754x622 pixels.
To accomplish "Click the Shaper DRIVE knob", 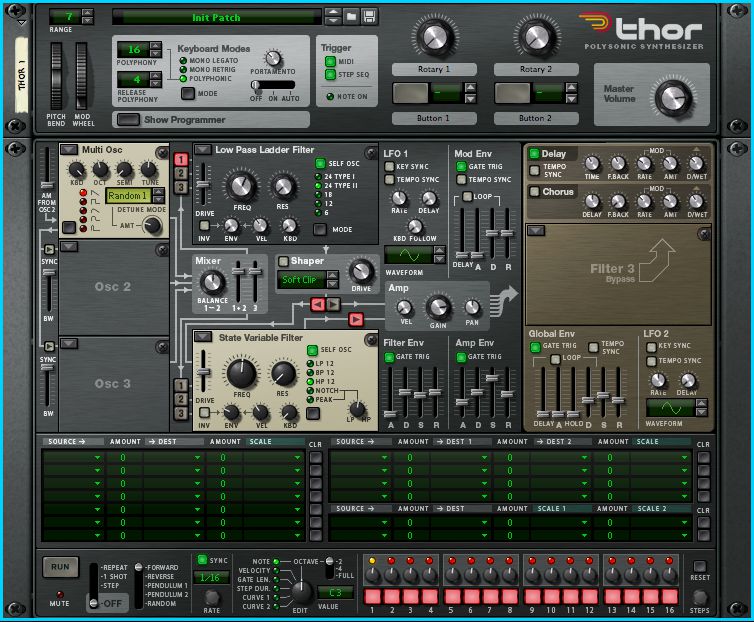I will (x=361, y=272).
